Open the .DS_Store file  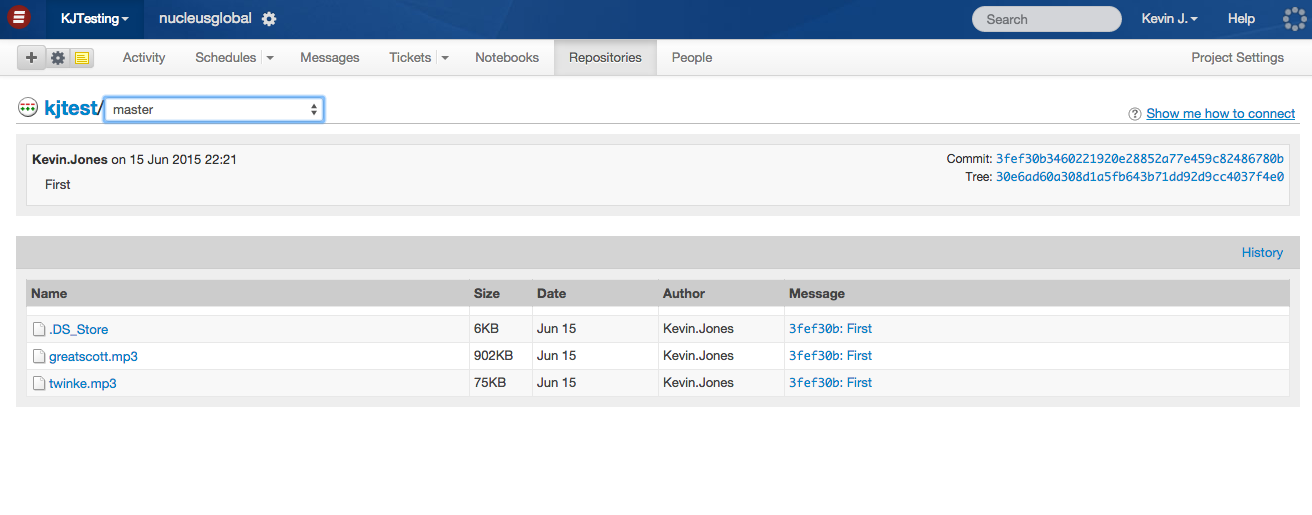78,329
